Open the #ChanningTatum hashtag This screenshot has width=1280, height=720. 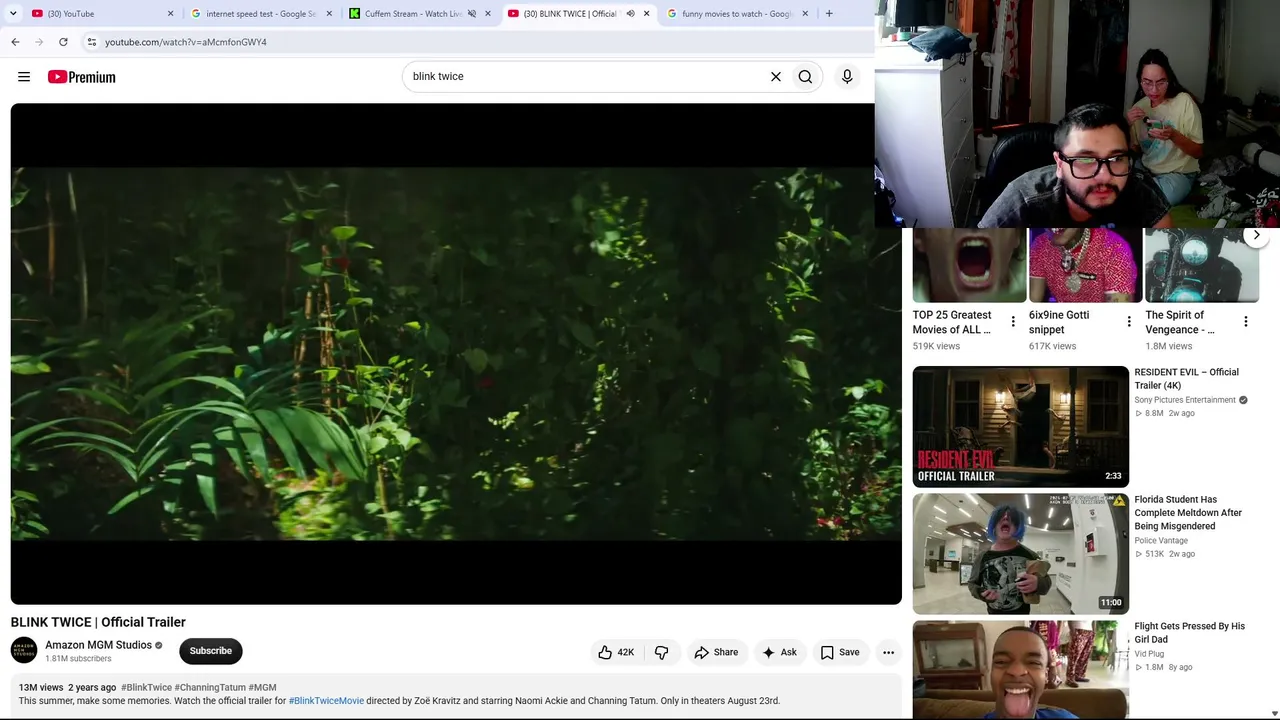[210, 688]
